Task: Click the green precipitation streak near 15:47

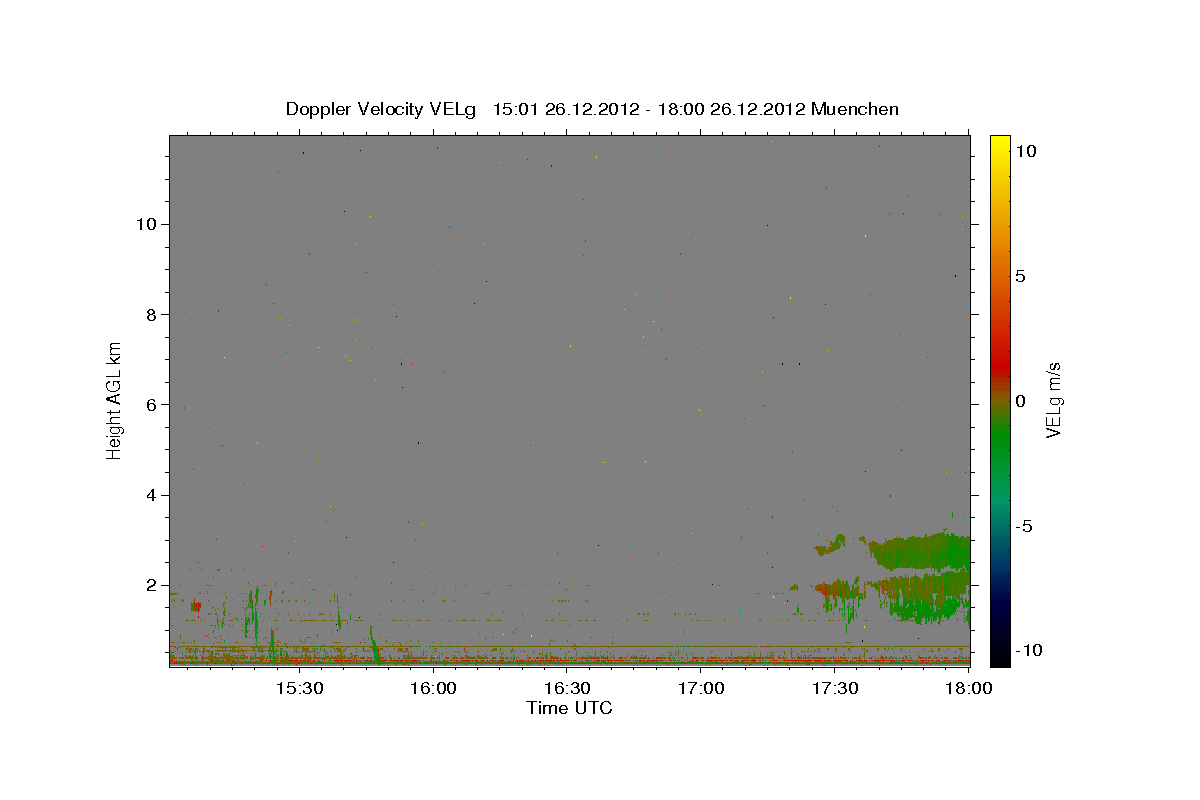Action: pyautogui.click(x=374, y=645)
